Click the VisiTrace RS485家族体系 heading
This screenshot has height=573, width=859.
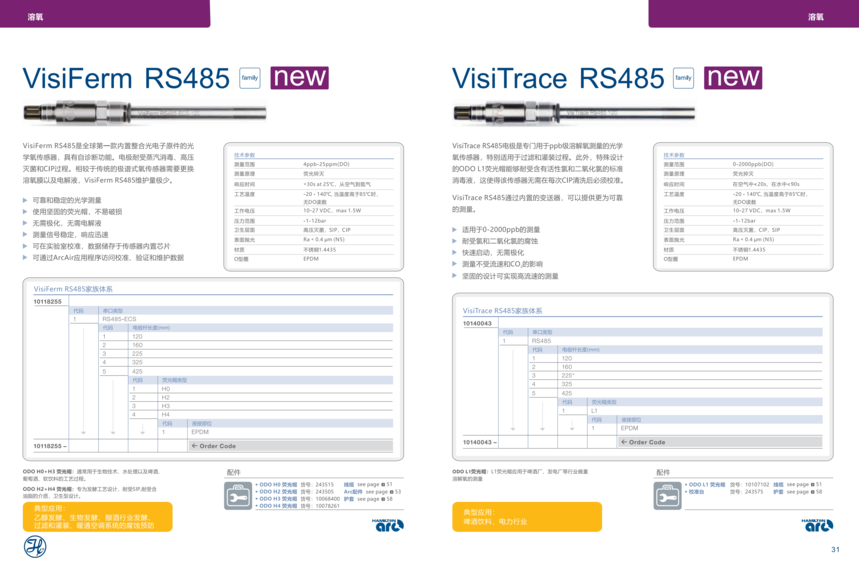click(502, 311)
